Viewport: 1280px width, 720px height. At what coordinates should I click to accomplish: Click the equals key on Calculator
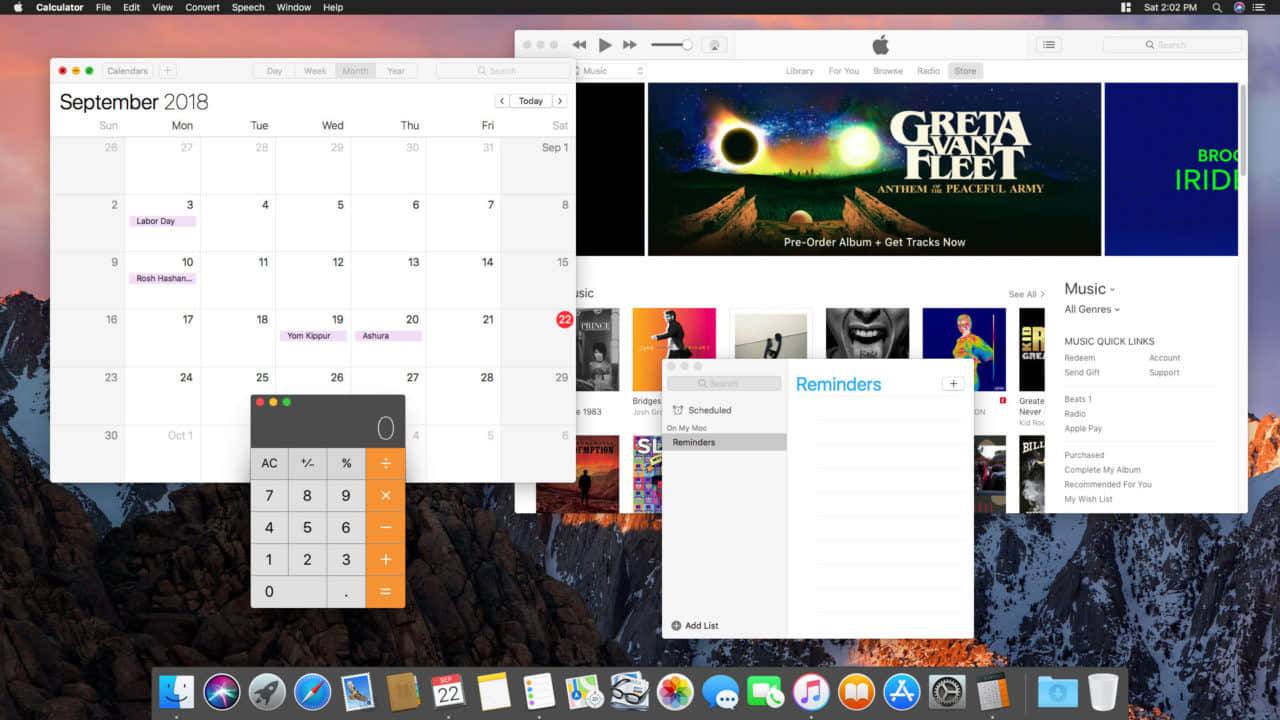(x=385, y=591)
